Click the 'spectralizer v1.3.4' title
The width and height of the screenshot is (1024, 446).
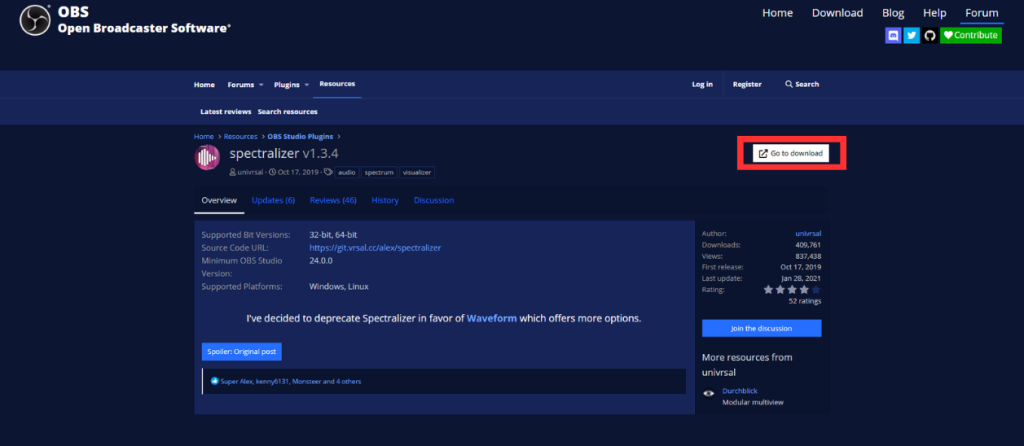click(284, 154)
